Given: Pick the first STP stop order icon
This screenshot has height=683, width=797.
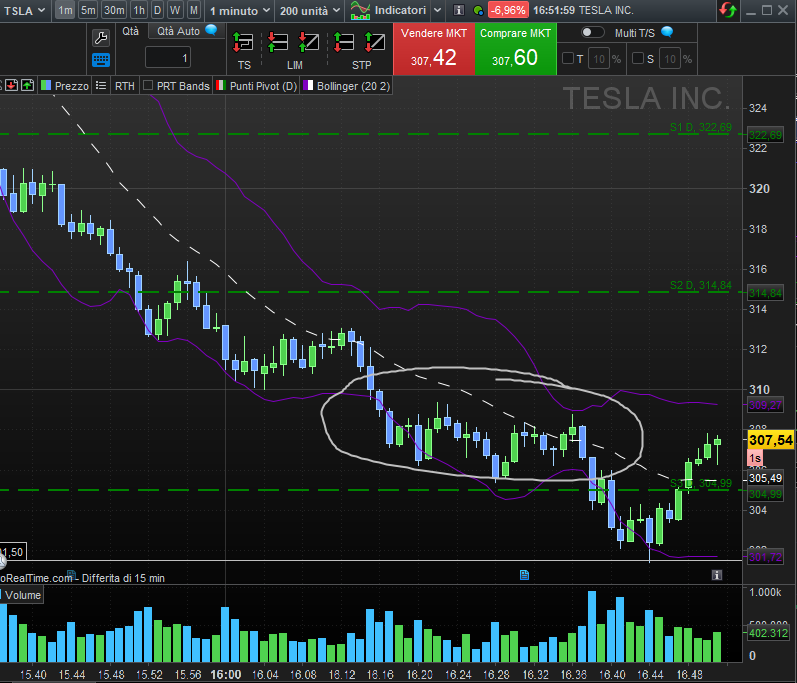Looking at the screenshot, I should [344, 42].
